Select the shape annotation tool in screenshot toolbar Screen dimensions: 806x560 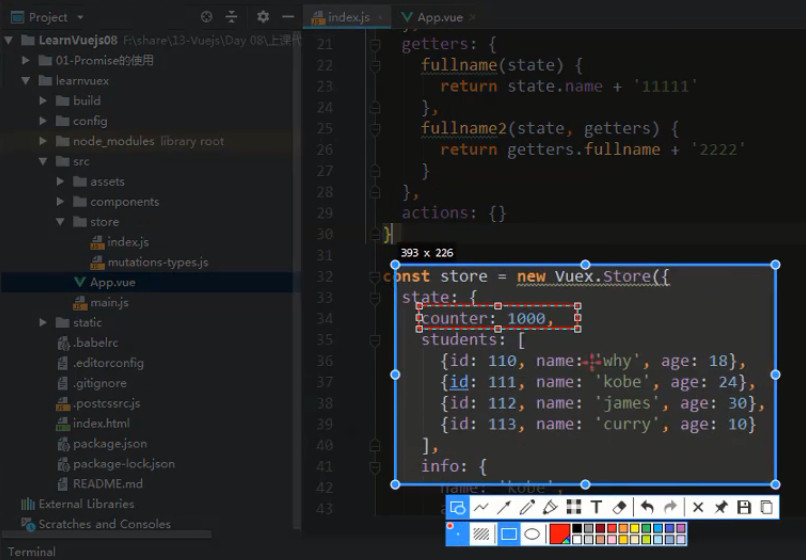click(x=457, y=508)
